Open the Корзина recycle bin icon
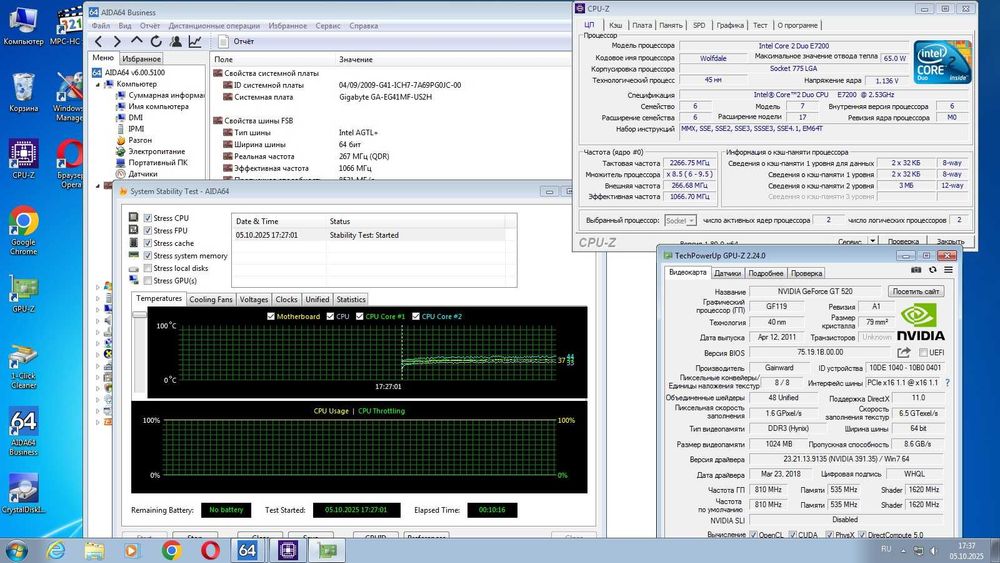Image resolution: width=1000 pixels, height=563 pixels. (24, 92)
